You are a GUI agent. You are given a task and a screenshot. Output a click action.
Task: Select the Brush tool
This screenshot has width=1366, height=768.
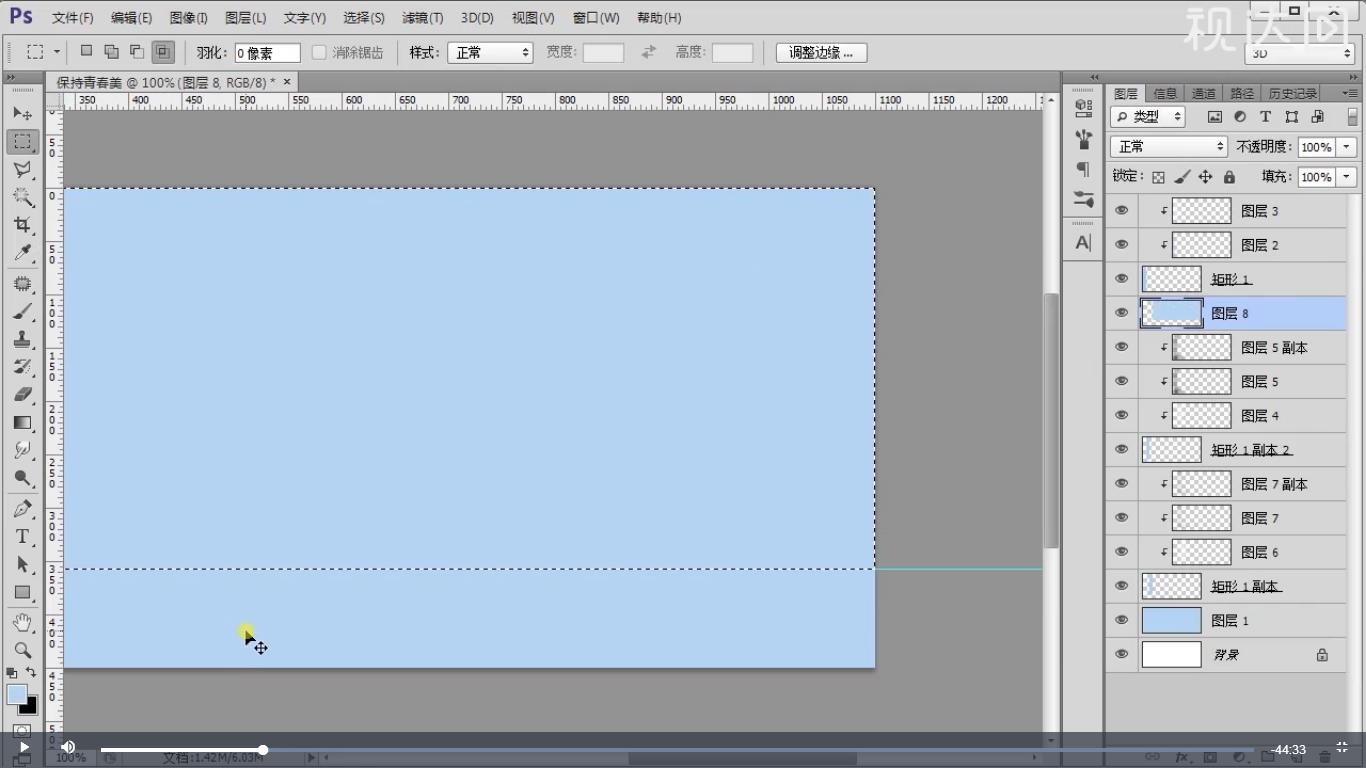22,312
